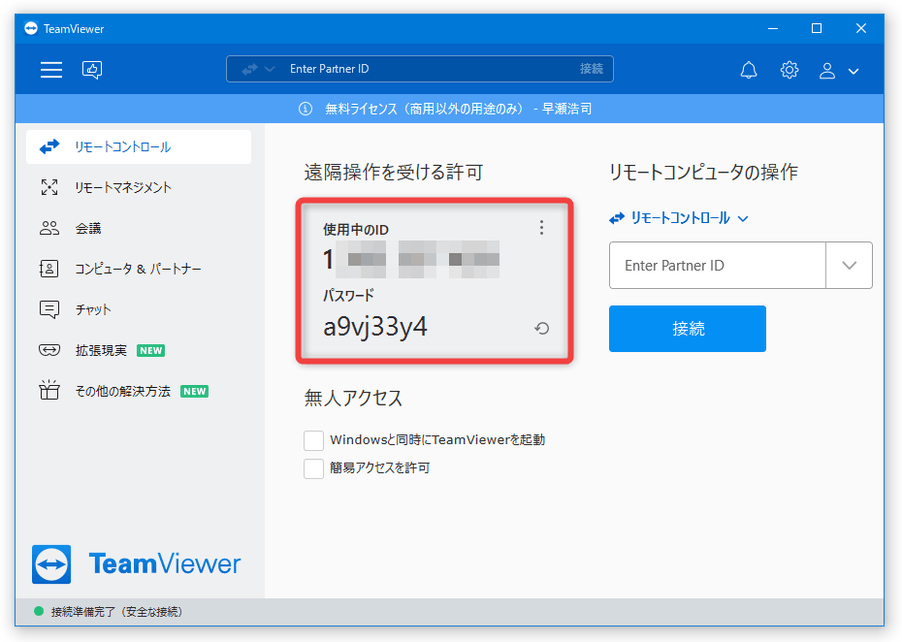Maximize the TeamViewer window

[816, 28]
